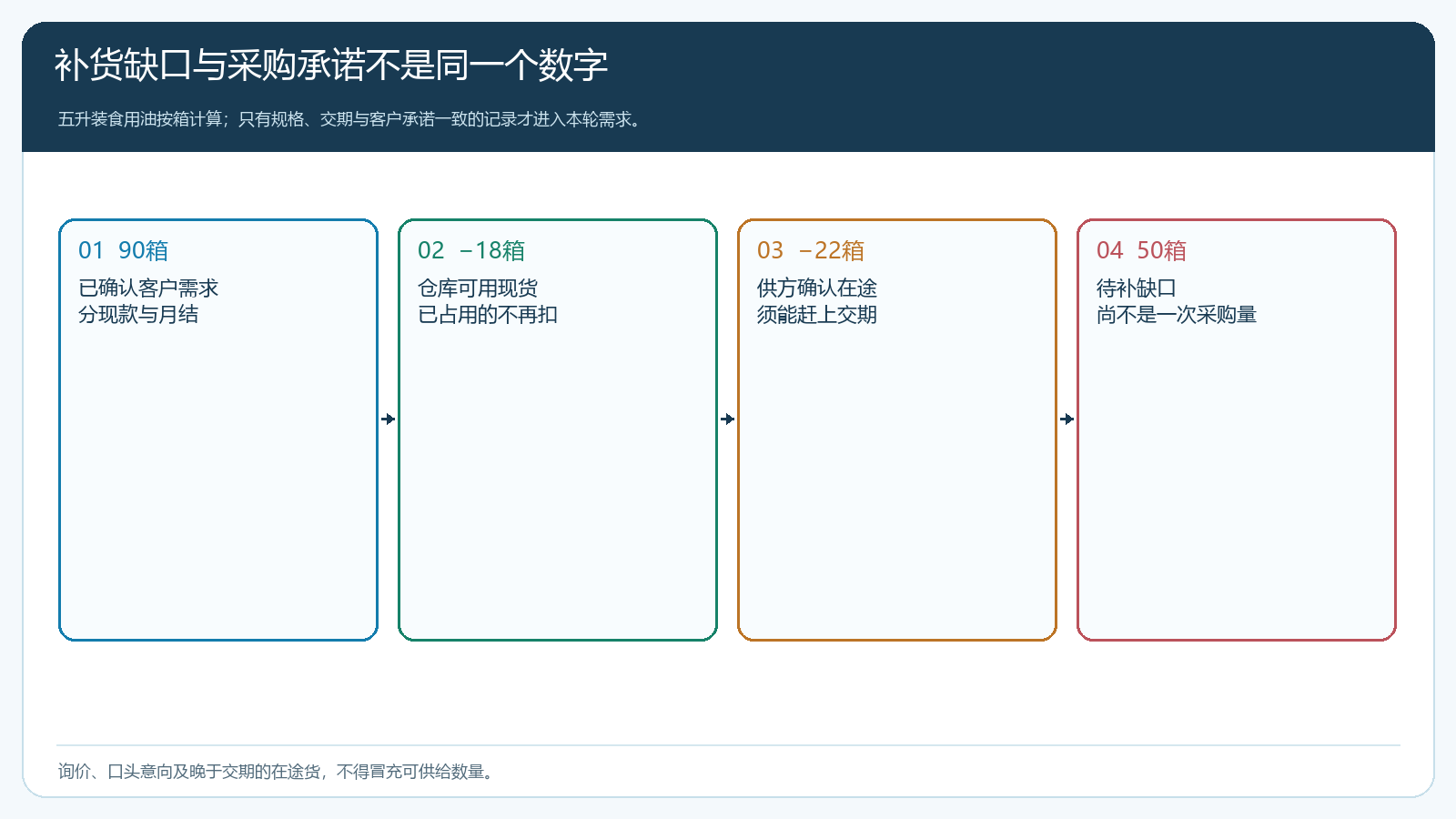This screenshot has width=1456, height=819.
Task: Click the text 仓库可用现货
Action: pyautogui.click(x=478, y=288)
